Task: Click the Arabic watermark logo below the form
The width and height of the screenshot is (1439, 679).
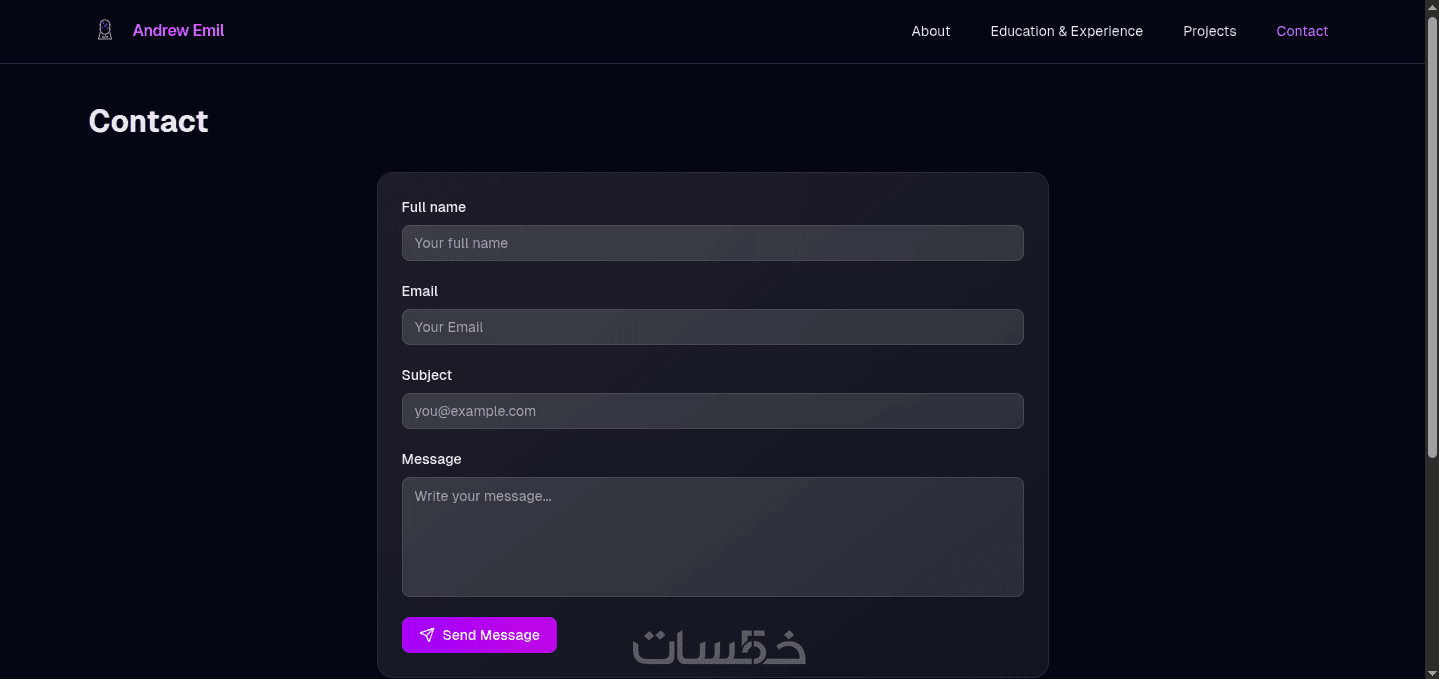Action: pyautogui.click(x=719, y=647)
